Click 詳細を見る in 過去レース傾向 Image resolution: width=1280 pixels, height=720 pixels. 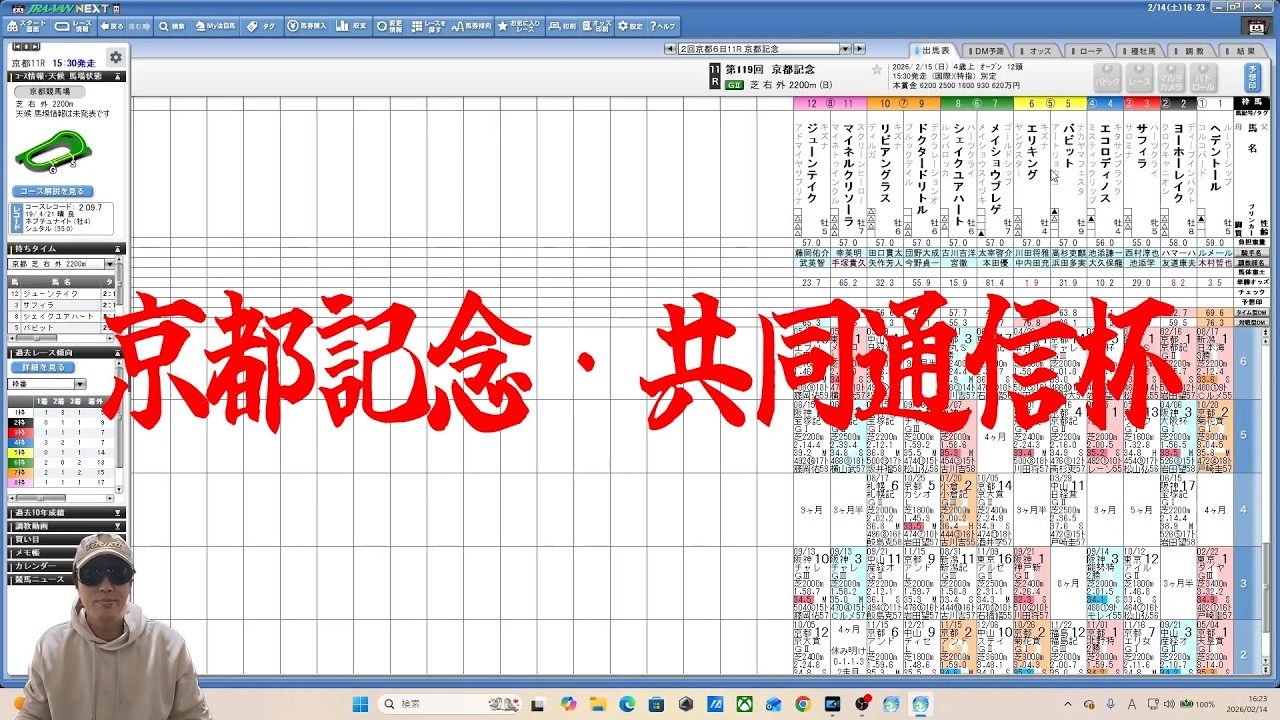(44, 367)
